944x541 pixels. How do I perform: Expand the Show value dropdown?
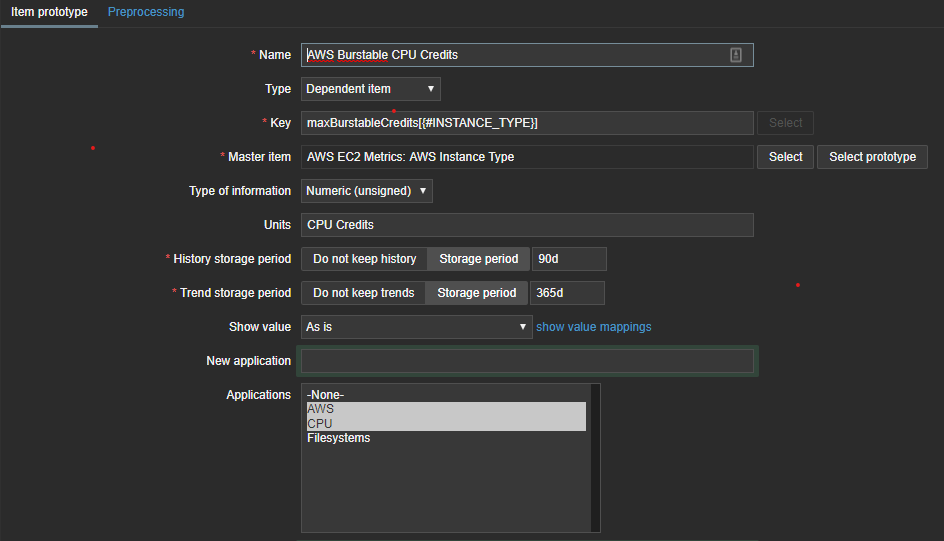(x=417, y=327)
